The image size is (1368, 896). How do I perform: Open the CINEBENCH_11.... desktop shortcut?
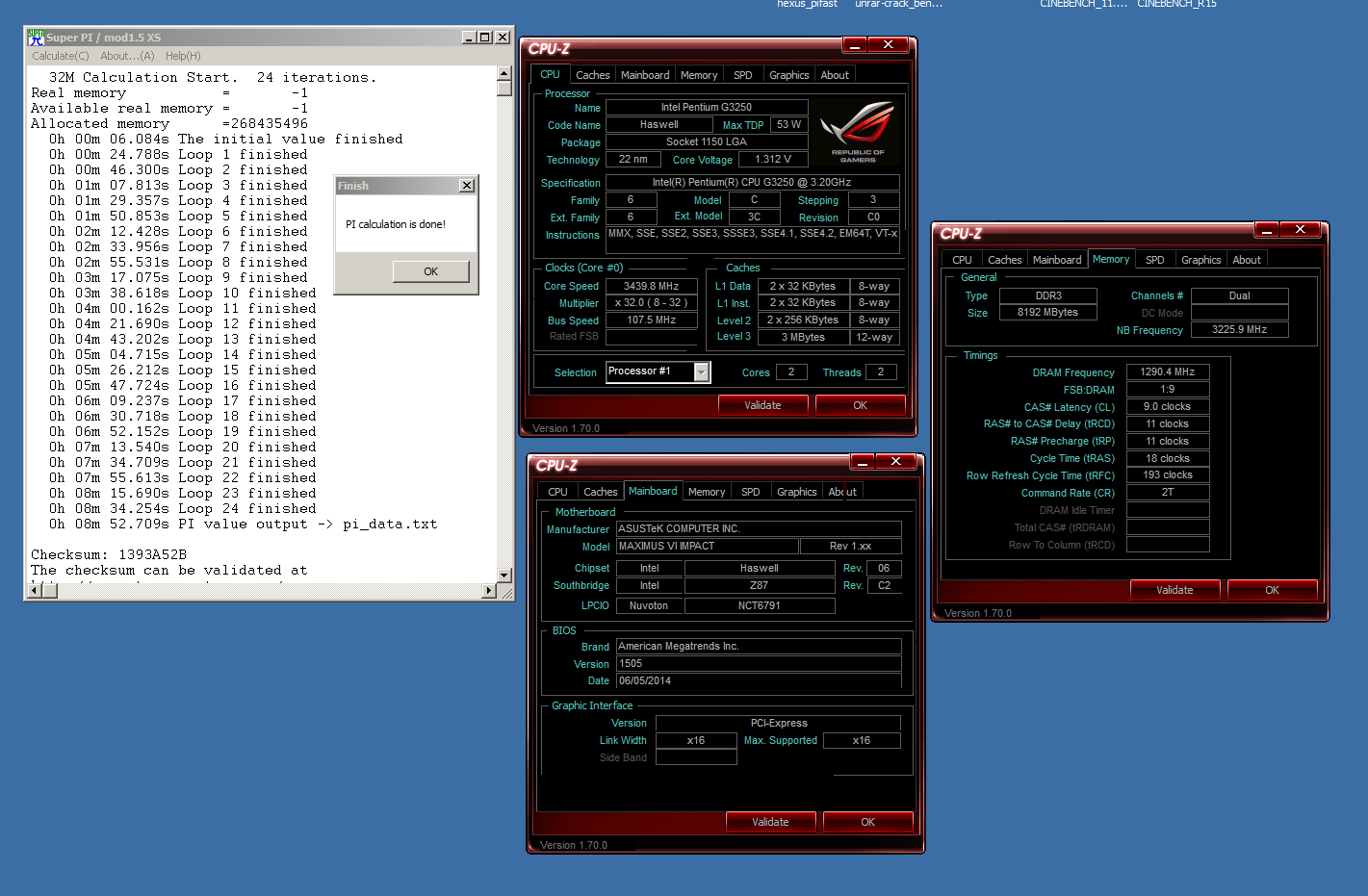point(1083,4)
